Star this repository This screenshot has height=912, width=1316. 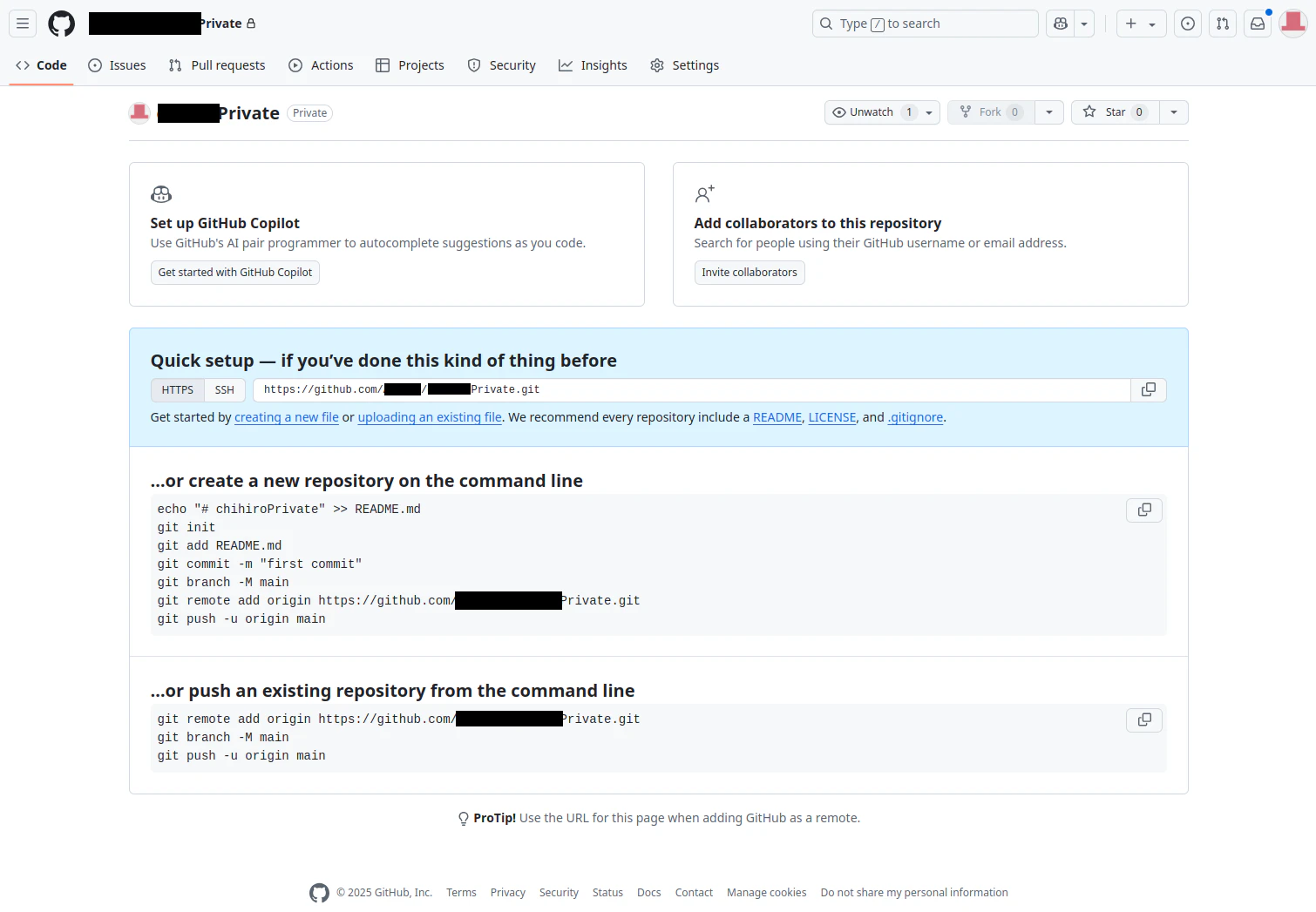click(1116, 112)
